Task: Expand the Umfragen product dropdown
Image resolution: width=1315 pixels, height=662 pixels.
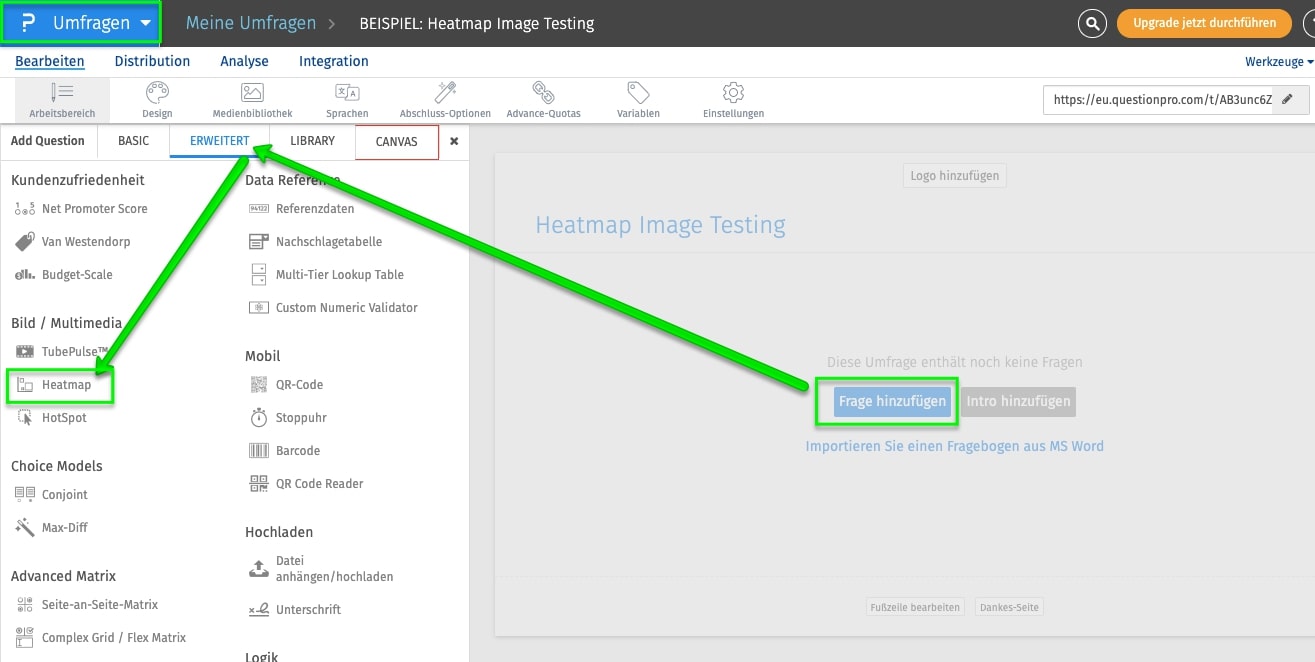Action: click(81, 23)
